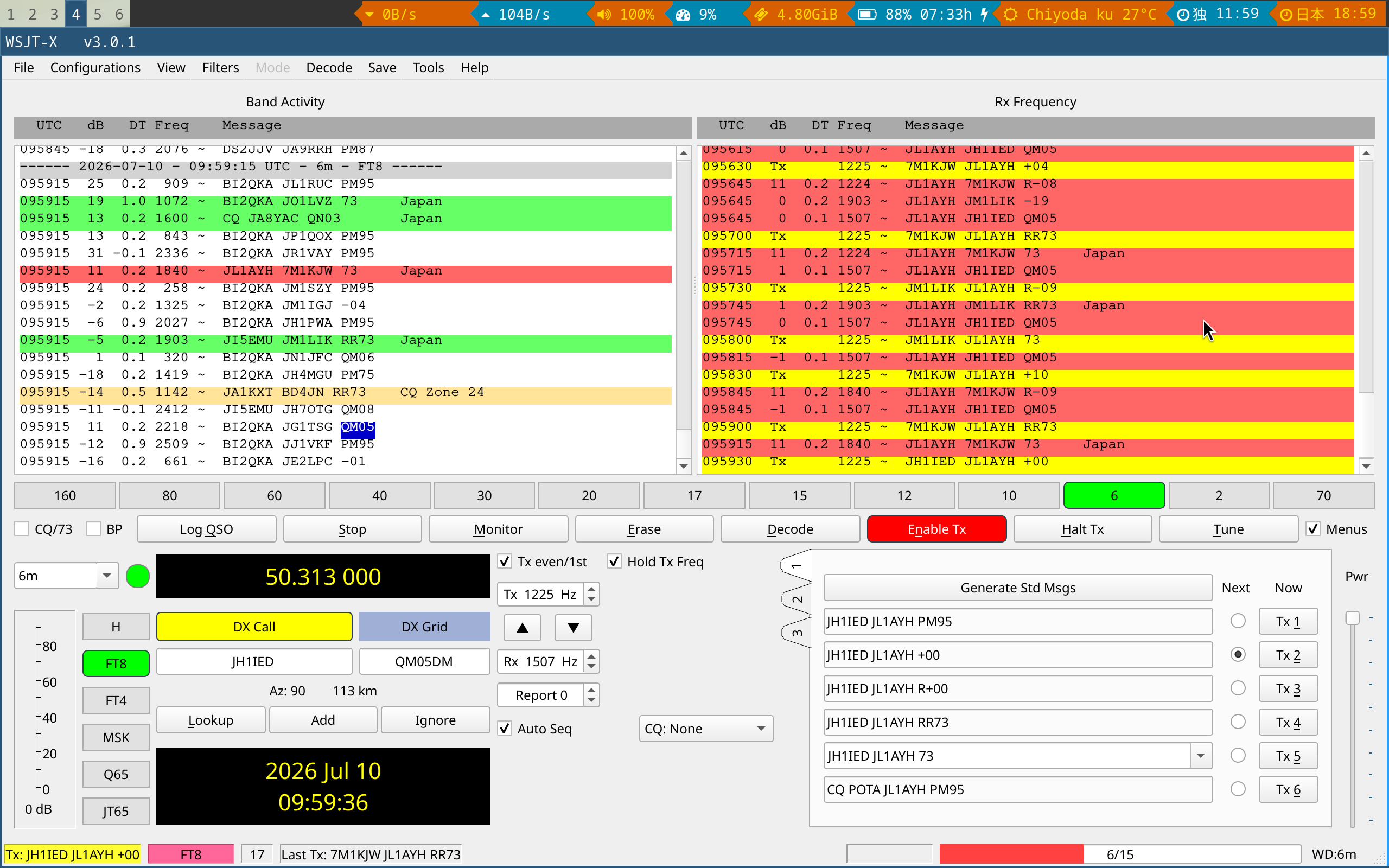1389x868 pixels.
Task: Toggle the BP checkbox
Action: coord(93,529)
